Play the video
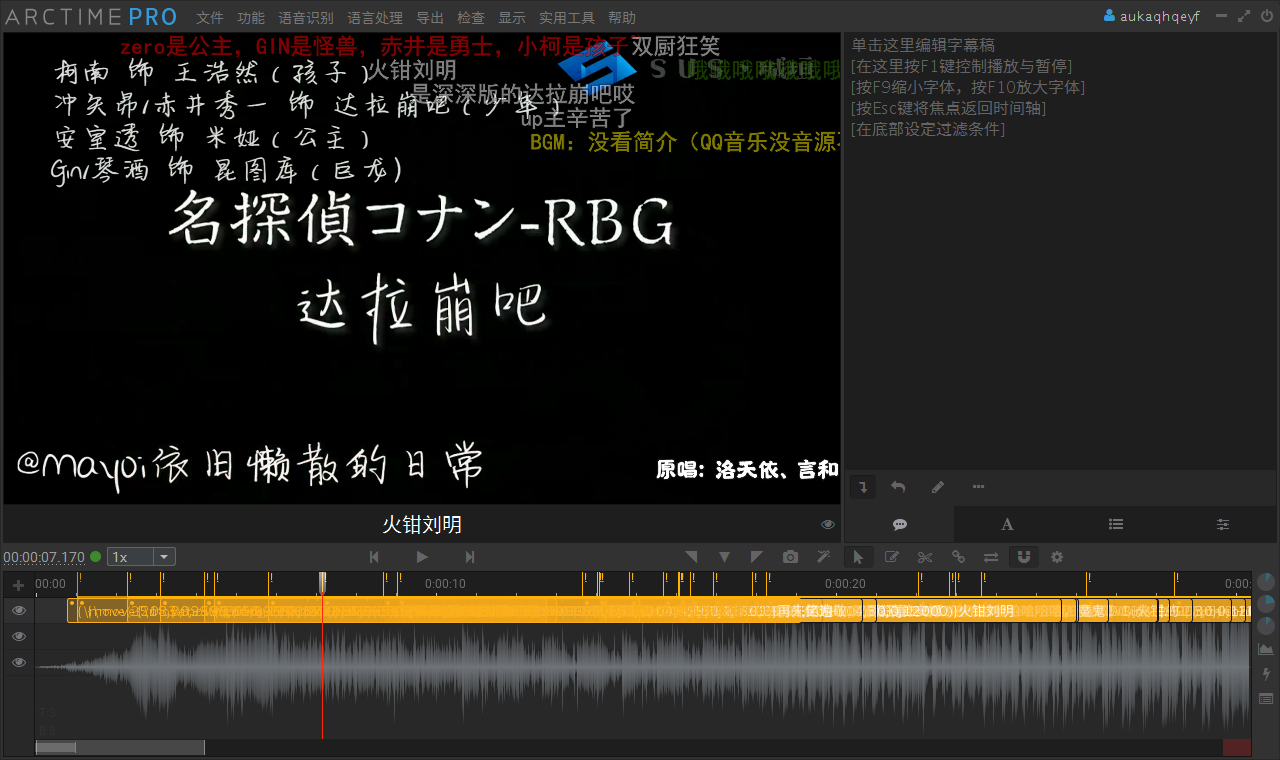1280x760 pixels. pos(422,557)
